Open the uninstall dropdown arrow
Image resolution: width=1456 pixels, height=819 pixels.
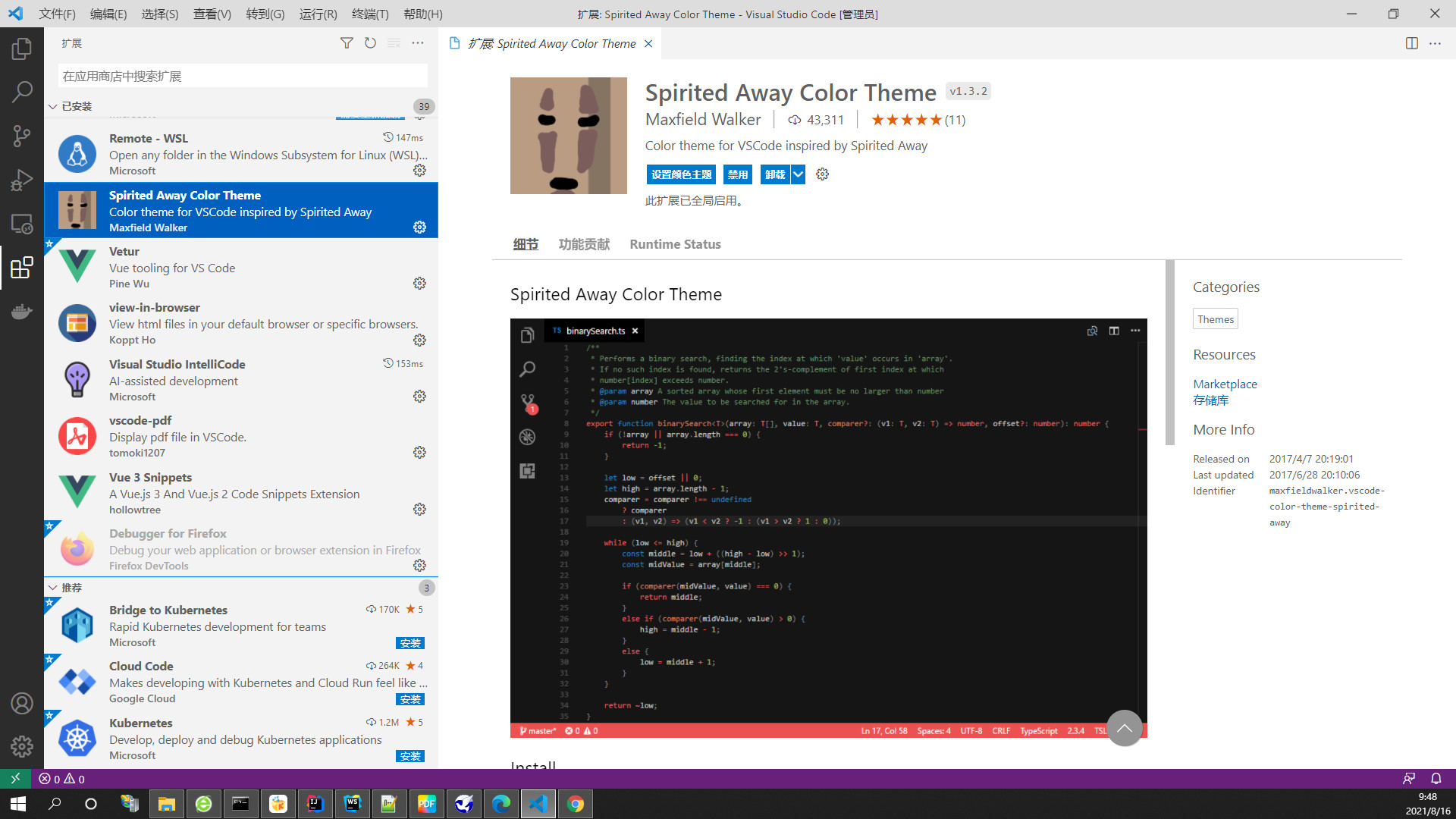point(798,174)
